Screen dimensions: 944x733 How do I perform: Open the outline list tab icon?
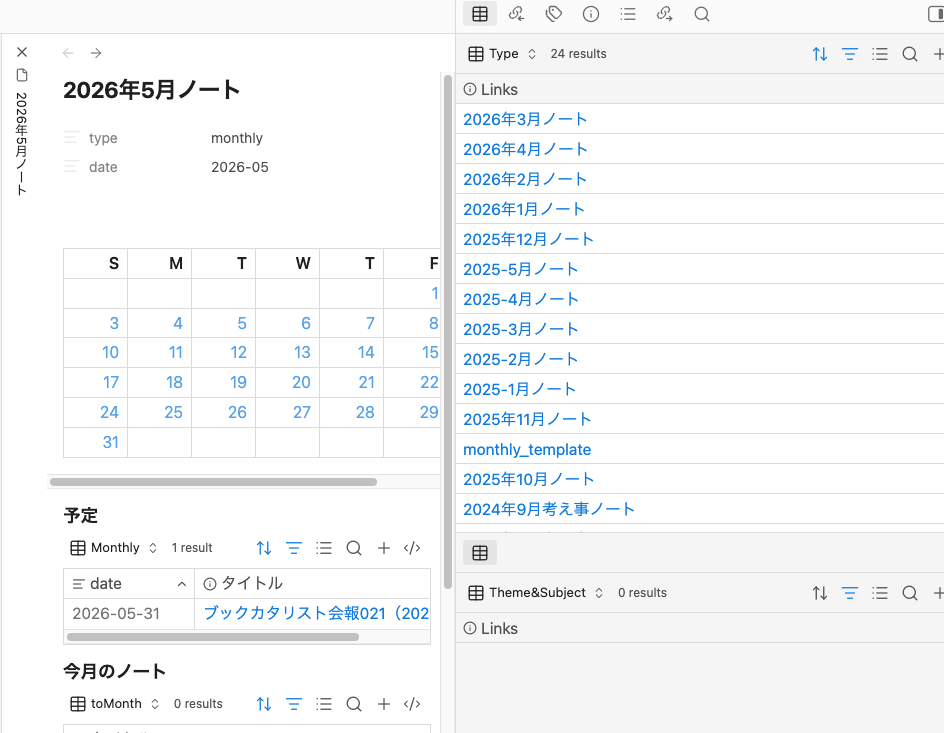coord(628,14)
